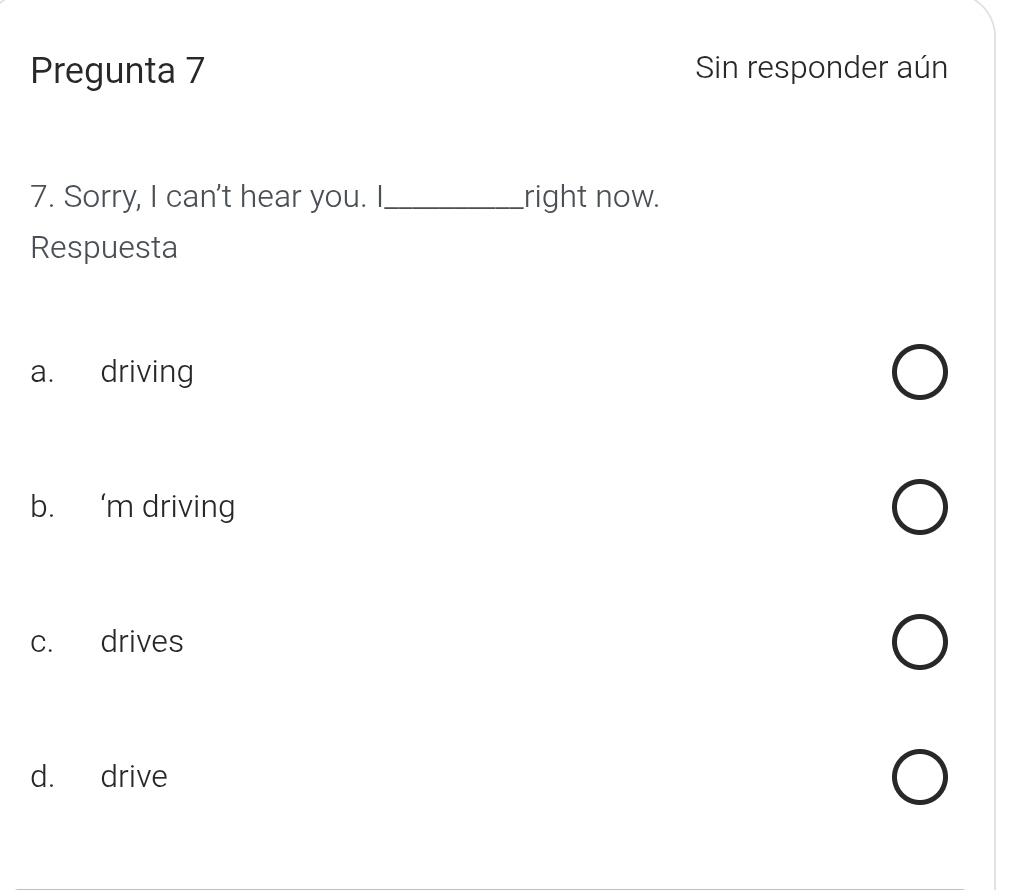The image size is (1029, 890).
Task: Click the divider line below the answer options
Action: (490, 888)
